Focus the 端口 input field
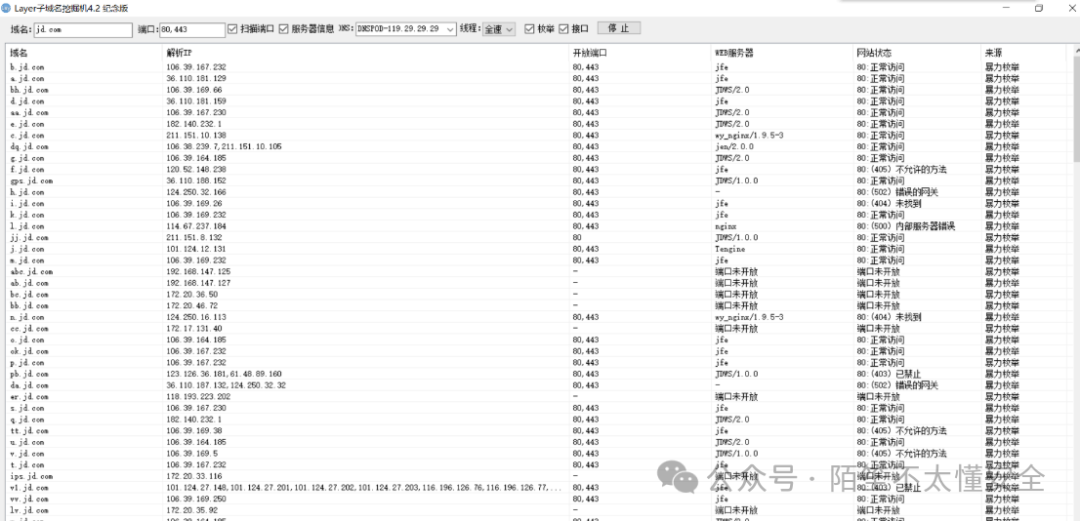 192,30
